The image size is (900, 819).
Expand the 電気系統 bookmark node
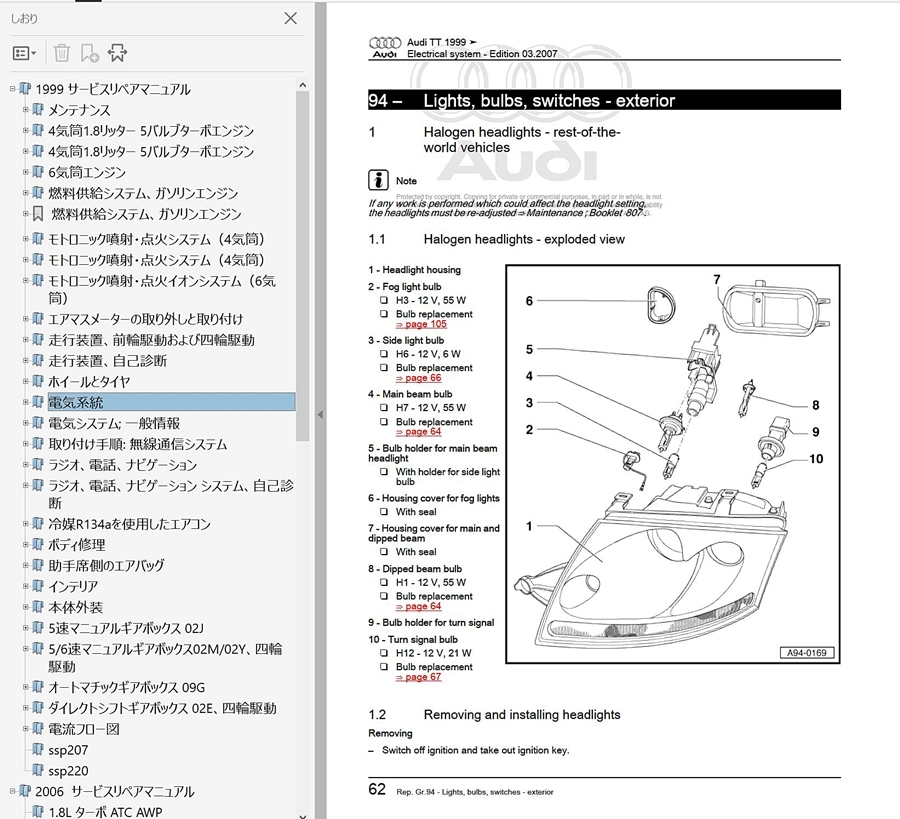(x=25, y=402)
